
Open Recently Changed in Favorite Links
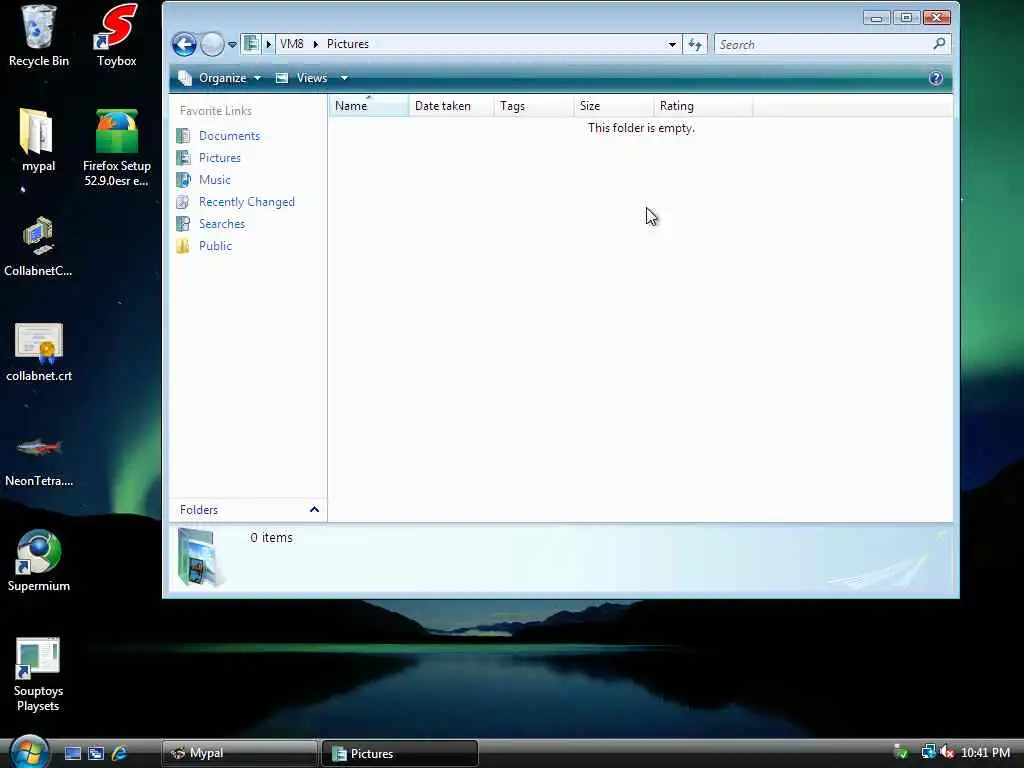(x=247, y=202)
